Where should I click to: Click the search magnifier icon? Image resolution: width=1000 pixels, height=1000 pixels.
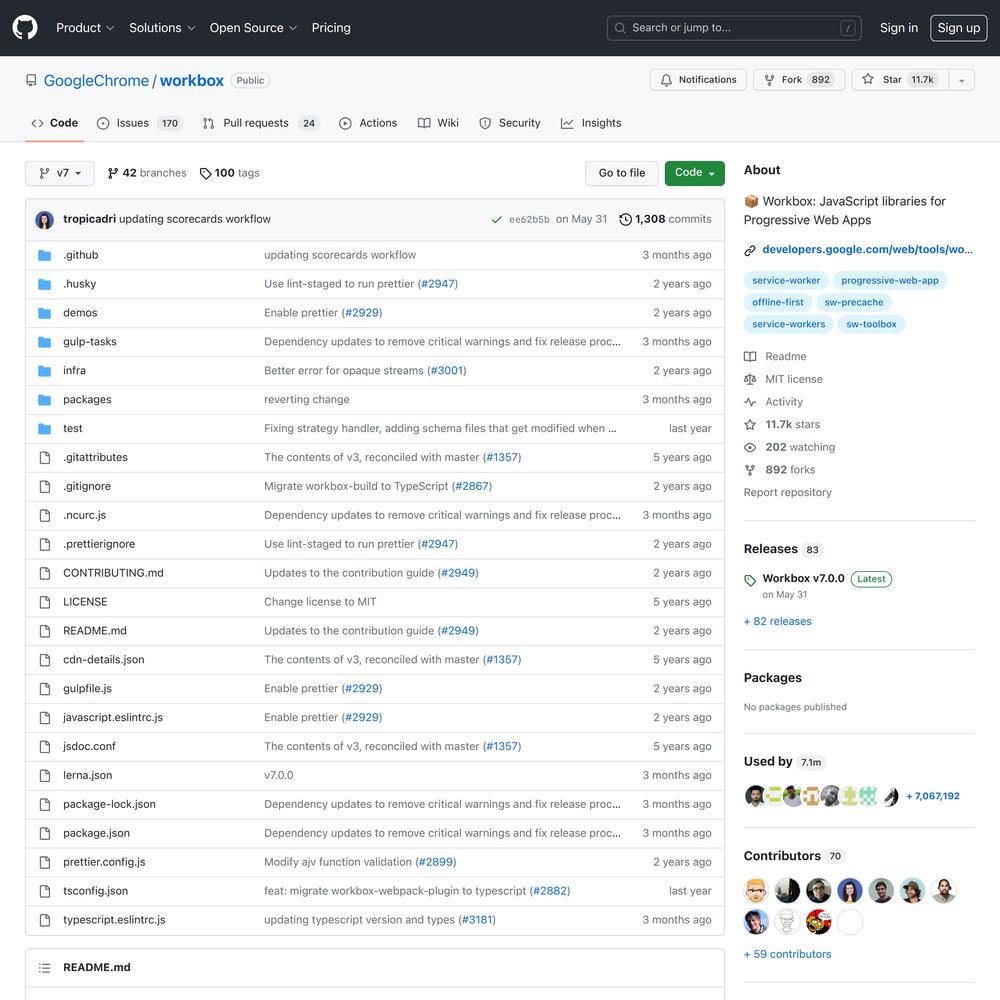[619, 28]
